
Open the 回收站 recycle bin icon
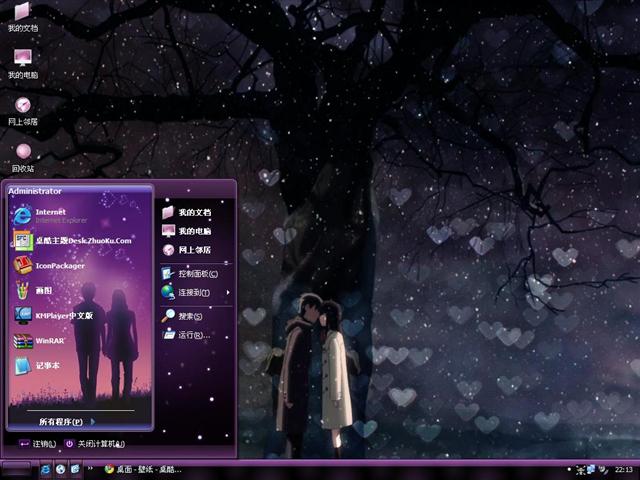[23, 158]
